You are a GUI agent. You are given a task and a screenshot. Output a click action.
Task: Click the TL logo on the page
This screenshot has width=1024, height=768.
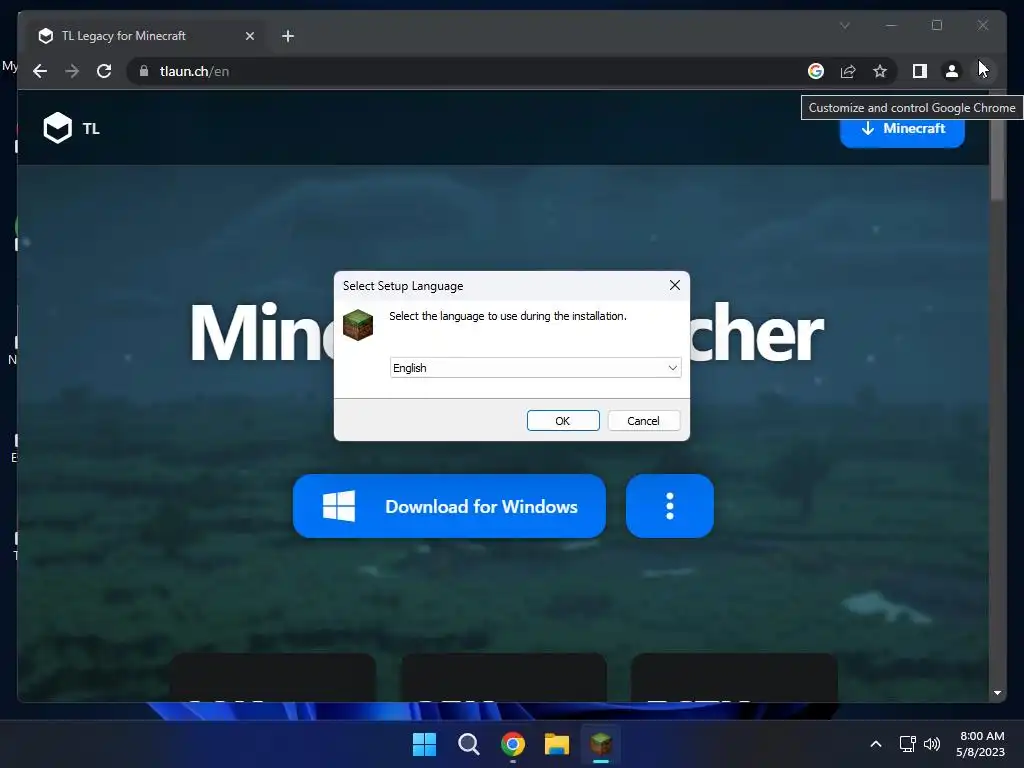click(x=71, y=128)
